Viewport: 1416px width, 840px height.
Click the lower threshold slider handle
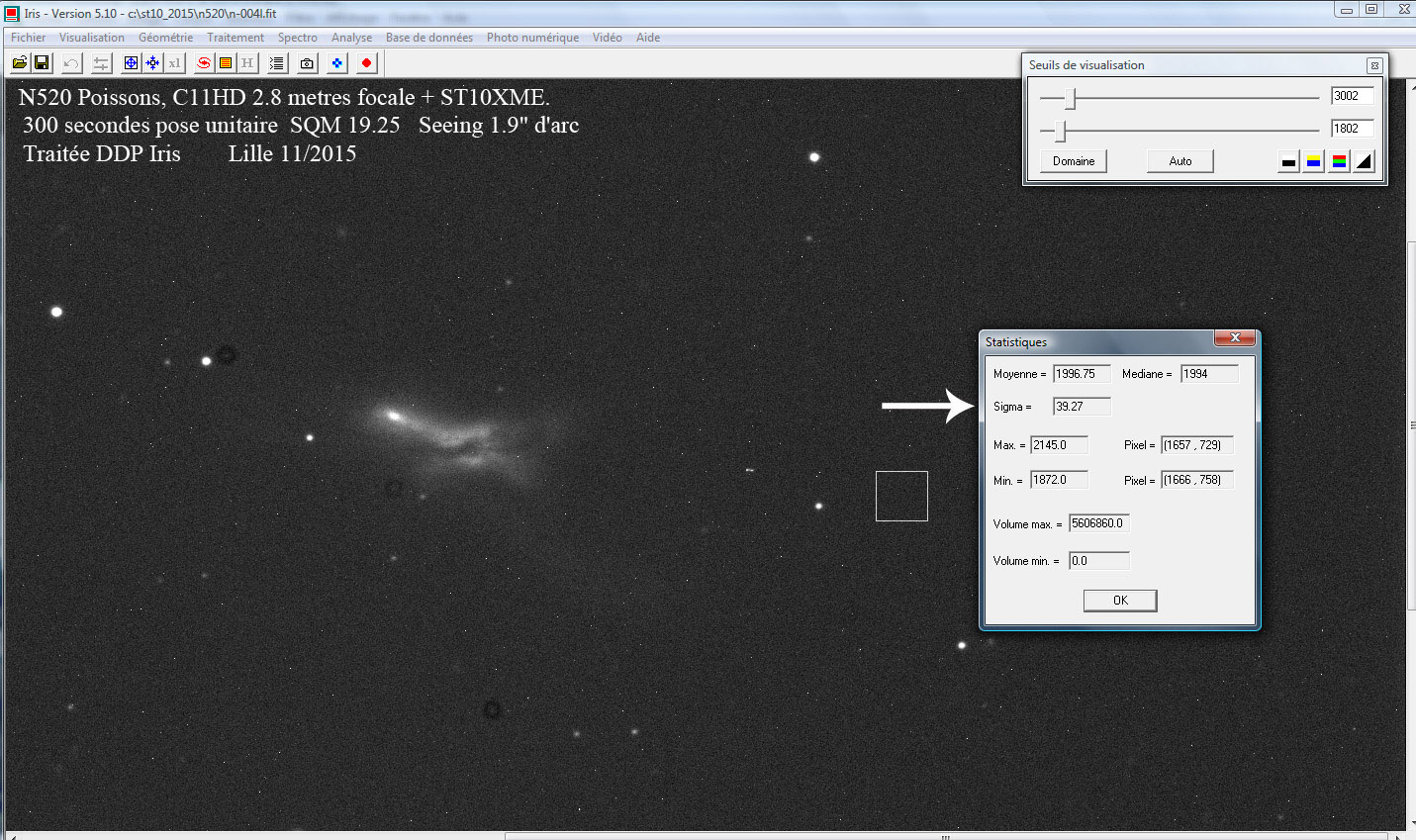point(1061,131)
